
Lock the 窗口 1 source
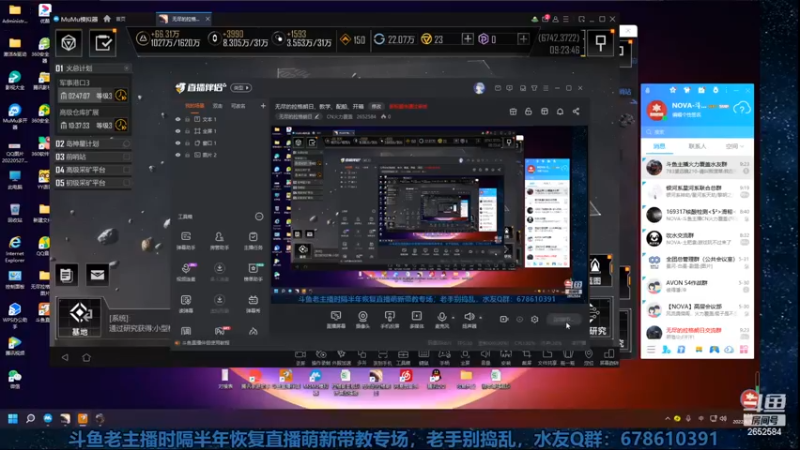pyautogui.click(x=187, y=143)
